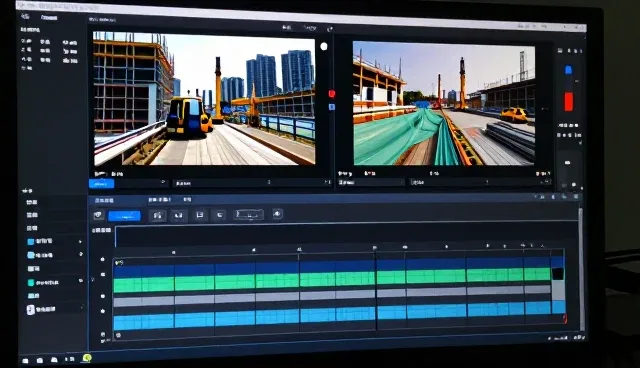Click the vertical scrollbar at the timeline's right edge
This screenshot has height=368, width=640.
pyautogui.click(x=581, y=269)
